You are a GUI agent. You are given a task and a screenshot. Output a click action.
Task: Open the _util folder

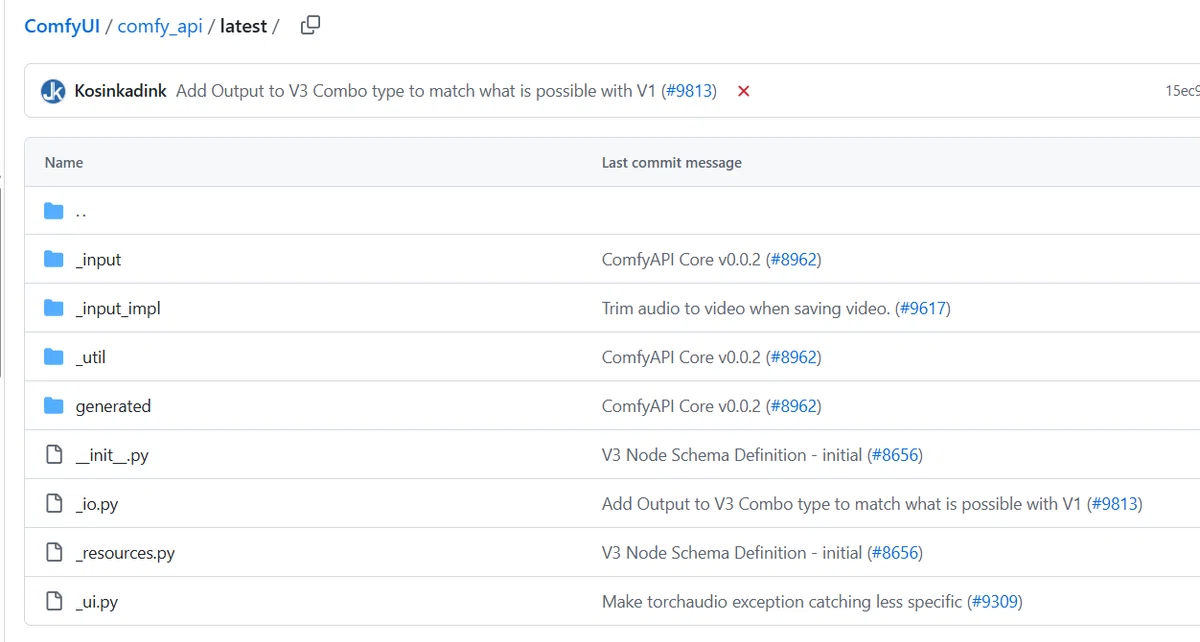pos(90,357)
